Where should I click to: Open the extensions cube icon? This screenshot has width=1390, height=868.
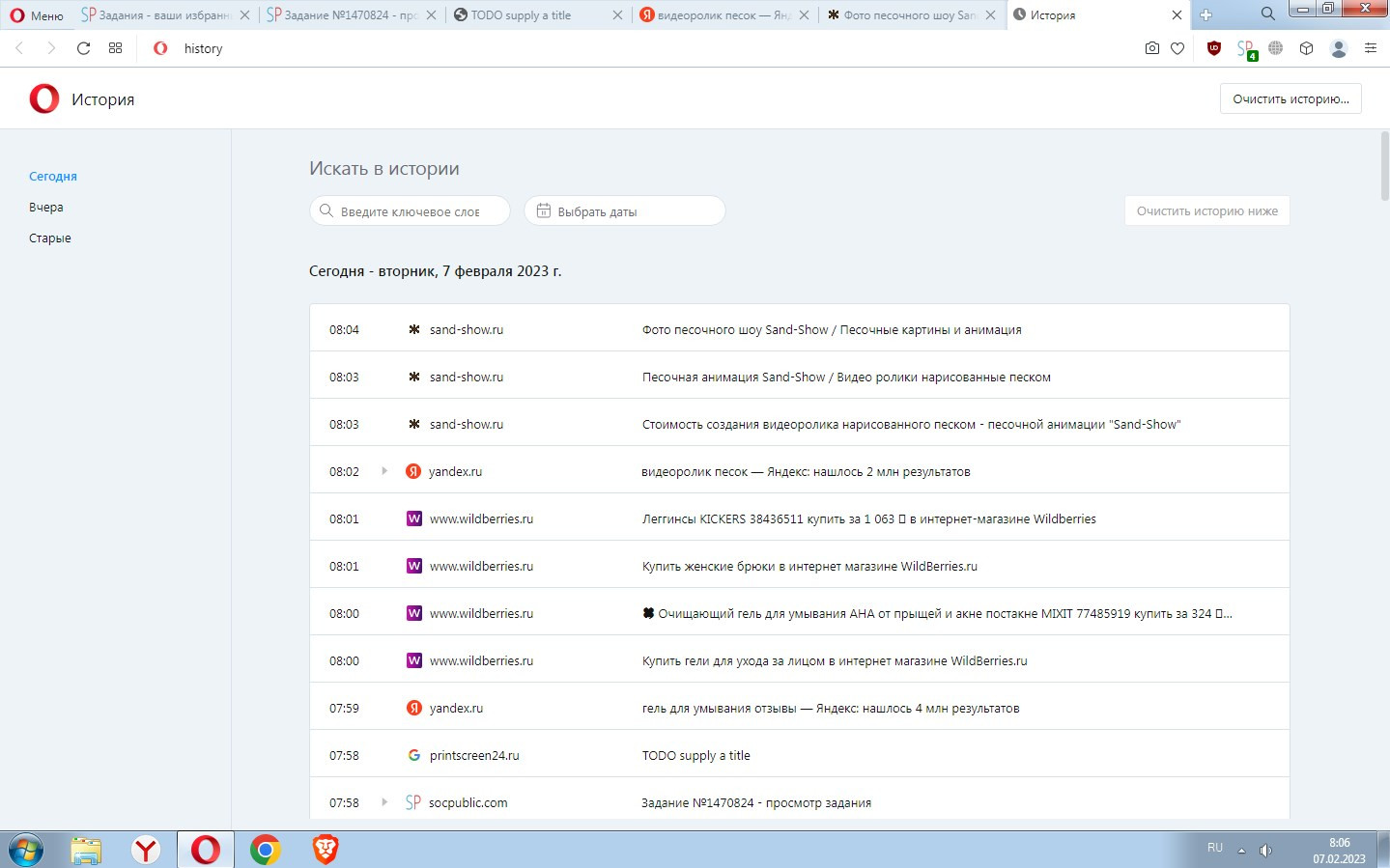[1307, 48]
